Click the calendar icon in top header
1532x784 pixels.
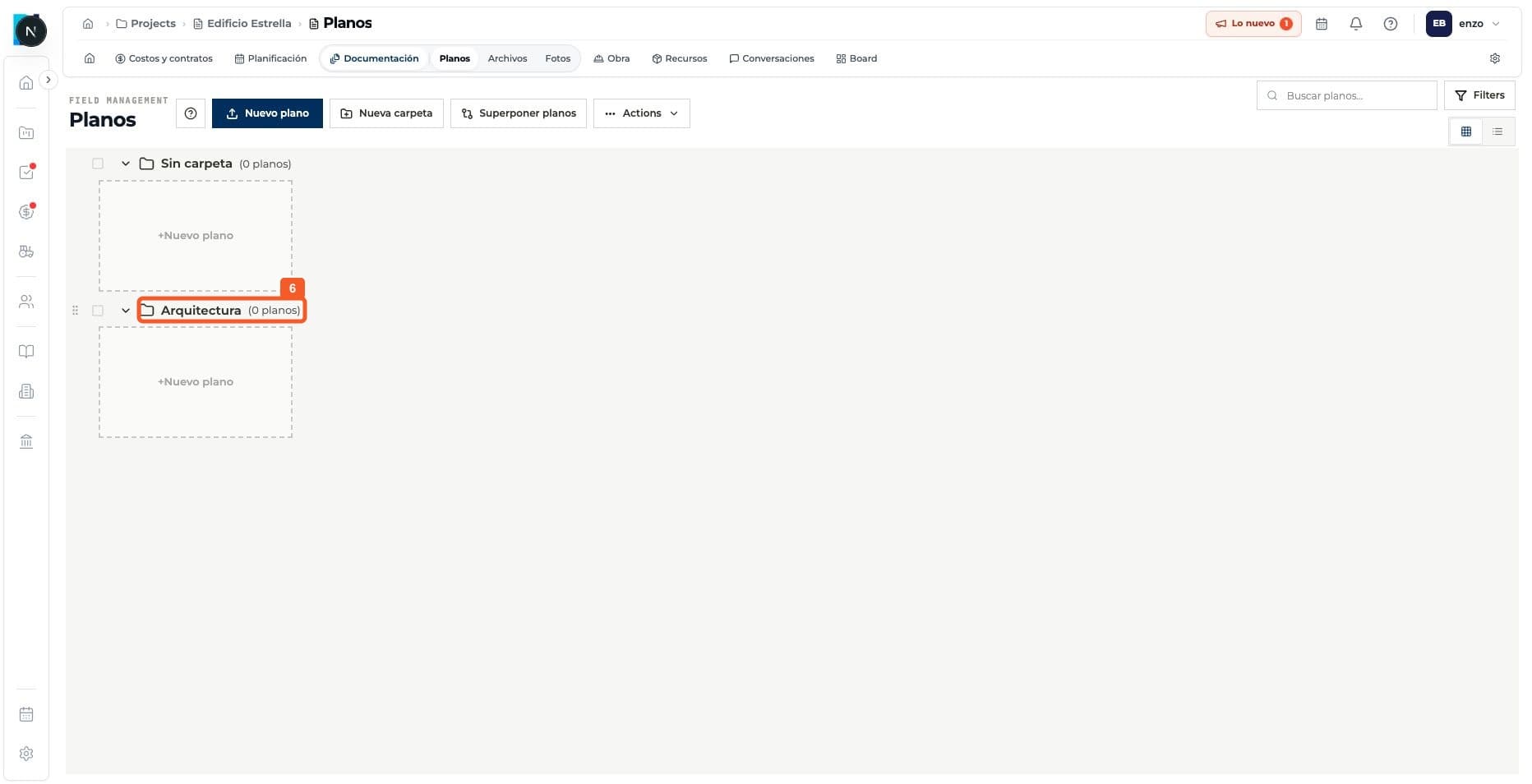(1322, 24)
